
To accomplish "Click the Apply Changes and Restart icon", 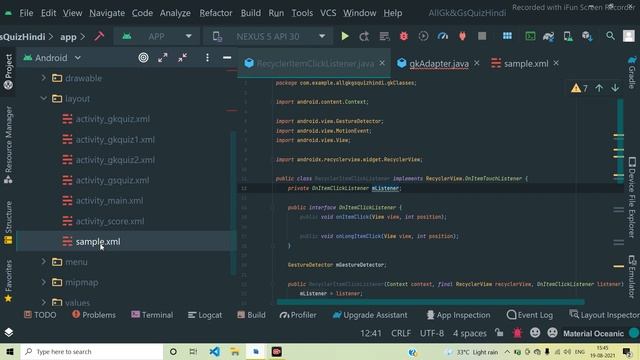I will 364,36.
